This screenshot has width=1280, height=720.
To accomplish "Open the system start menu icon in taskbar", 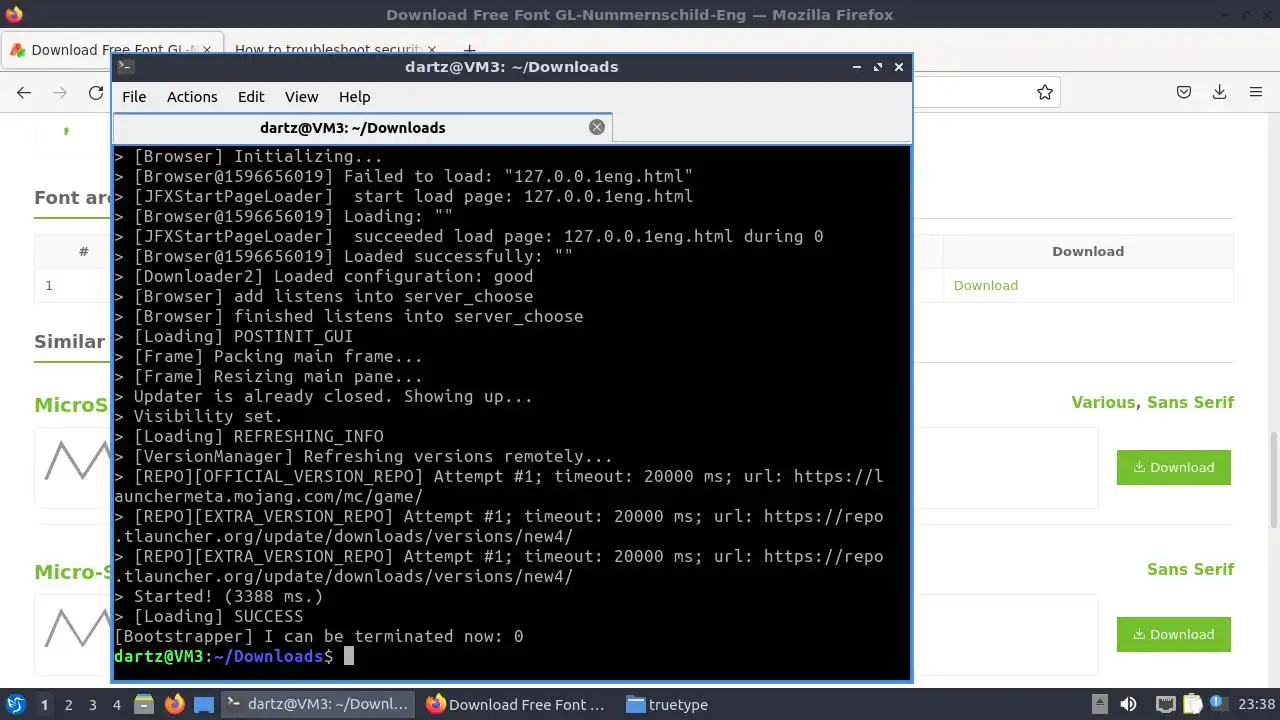I will [x=16, y=704].
